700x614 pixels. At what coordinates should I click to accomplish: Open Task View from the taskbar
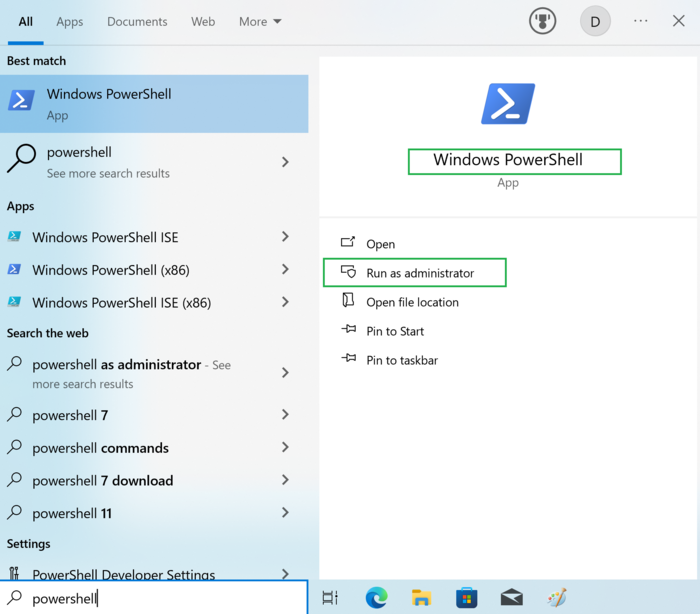(330, 597)
